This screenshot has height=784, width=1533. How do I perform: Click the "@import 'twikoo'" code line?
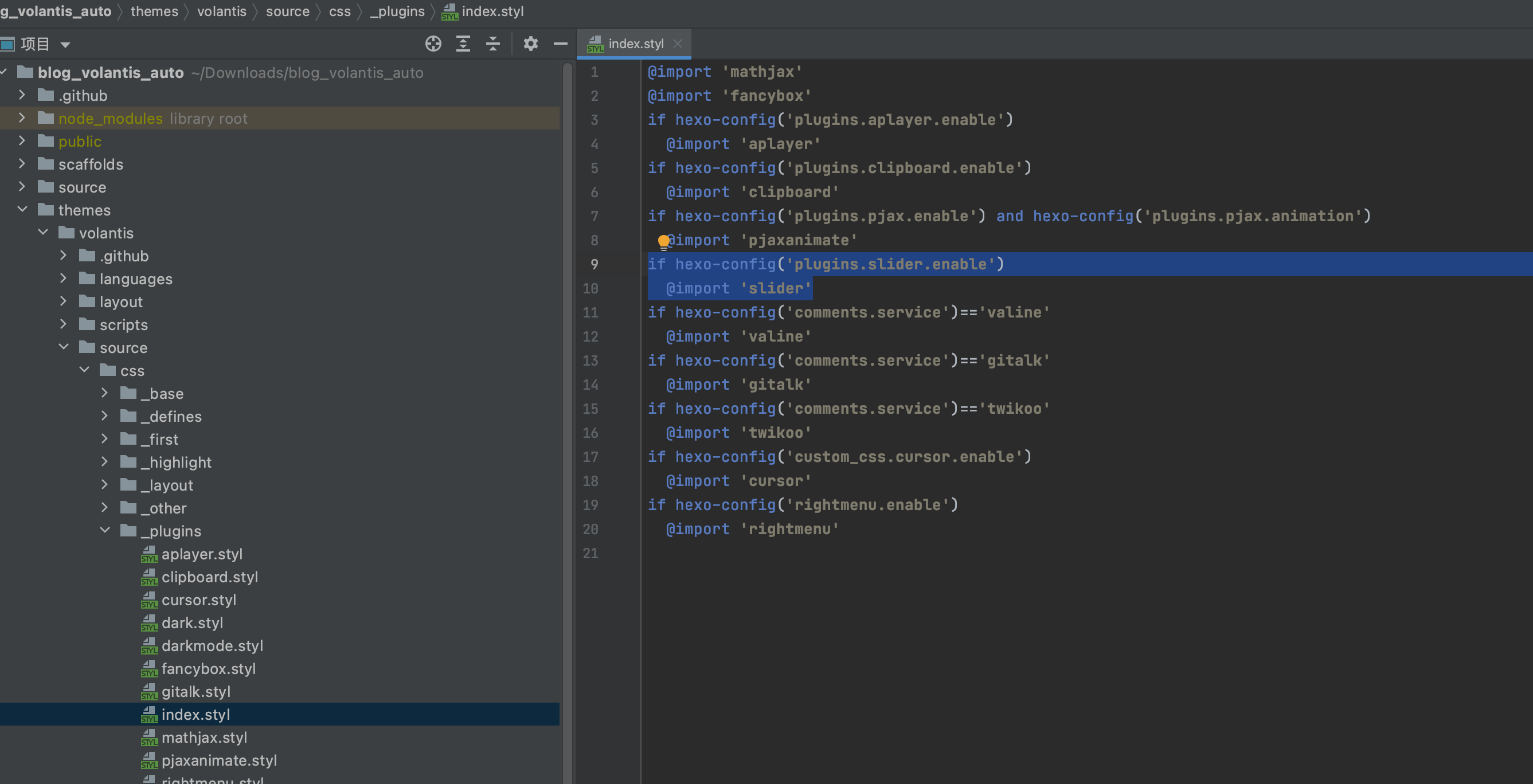738,433
